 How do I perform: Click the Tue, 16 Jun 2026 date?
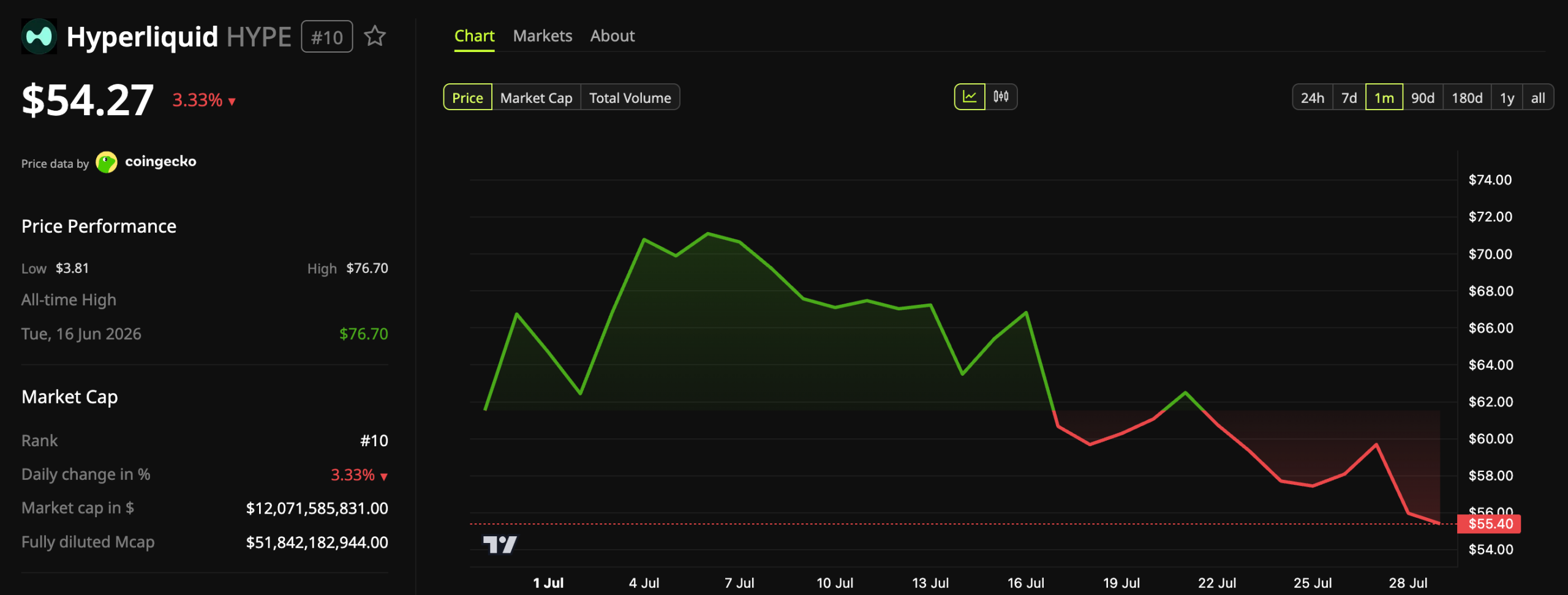point(81,334)
